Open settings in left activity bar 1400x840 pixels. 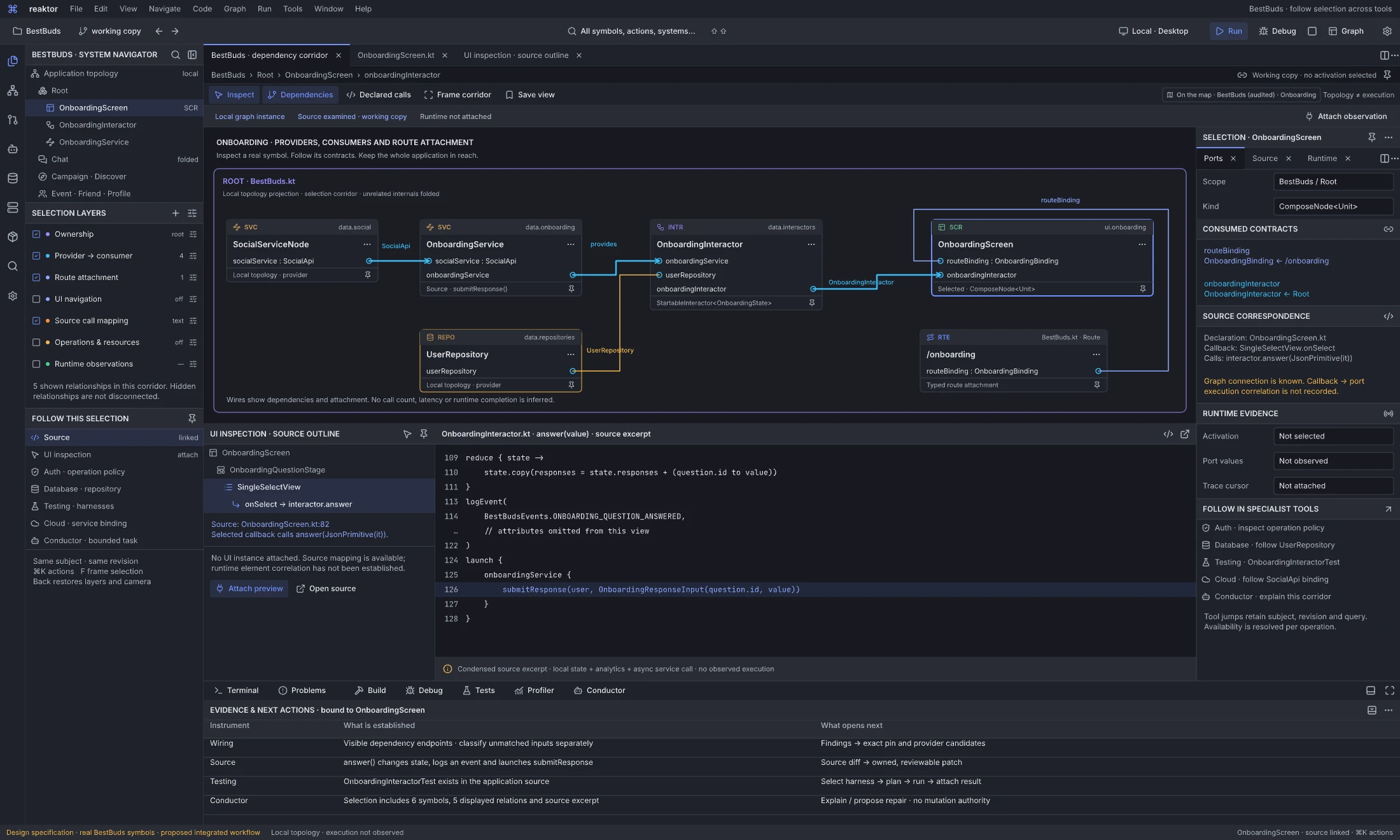coord(13,296)
